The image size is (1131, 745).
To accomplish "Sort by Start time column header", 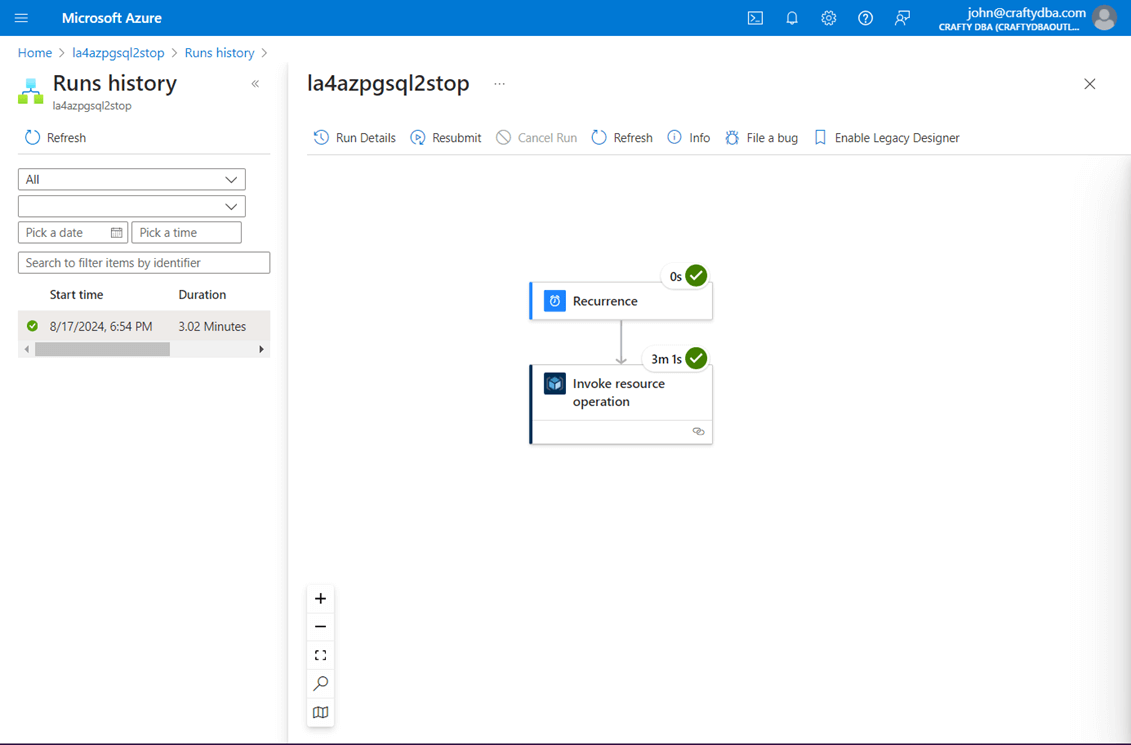I will tap(76, 294).
